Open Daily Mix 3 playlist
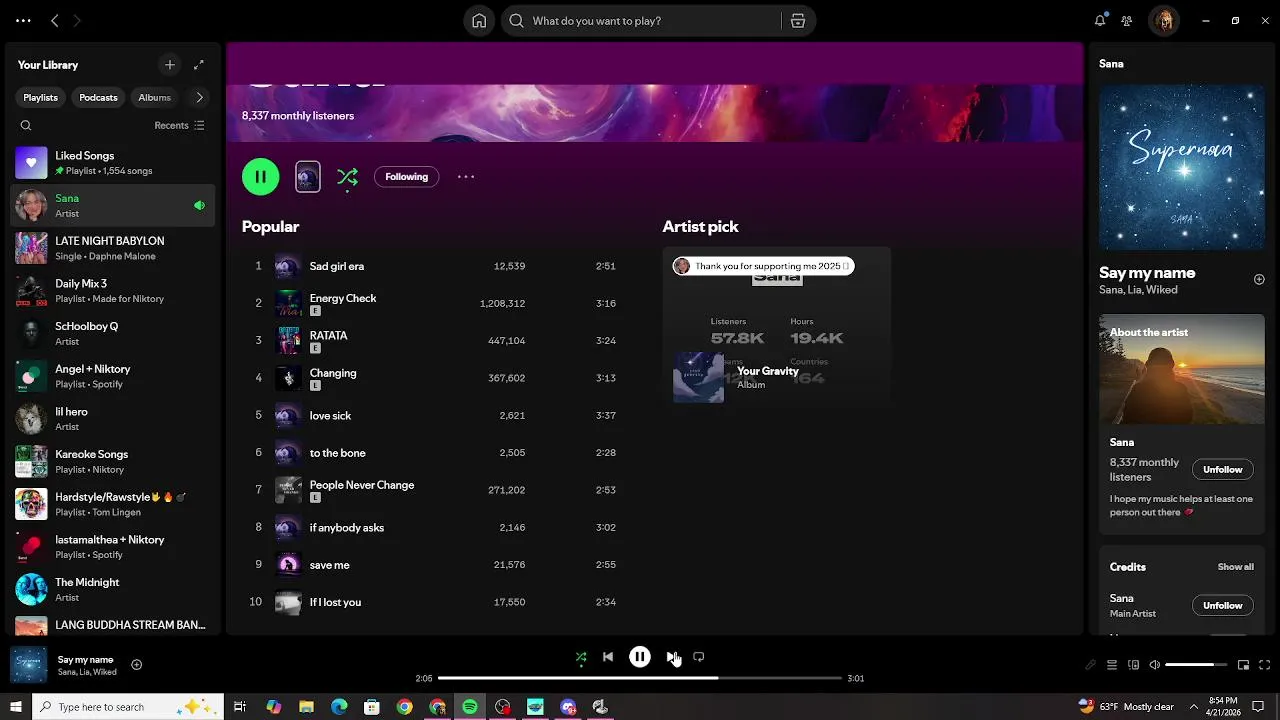Screen dimensions: 1280x720 point(112,291)
